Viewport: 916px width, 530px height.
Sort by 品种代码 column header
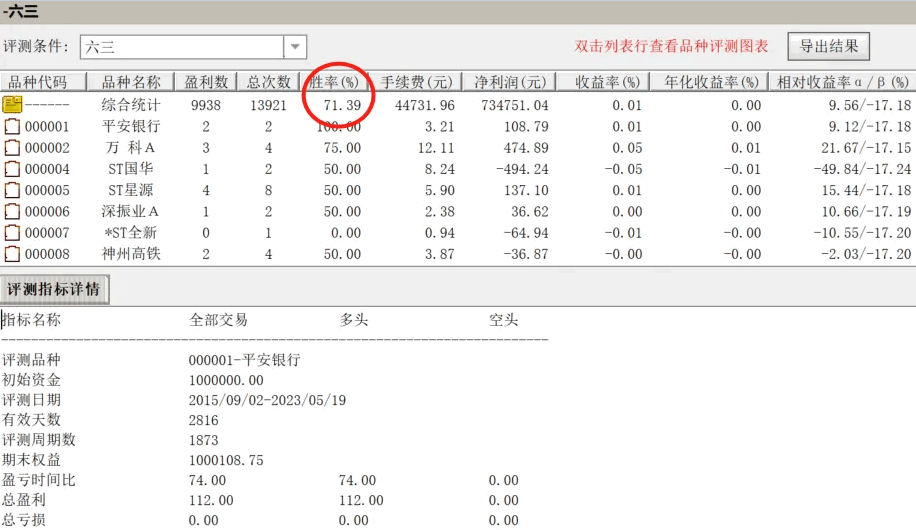[x=43, y=82]
